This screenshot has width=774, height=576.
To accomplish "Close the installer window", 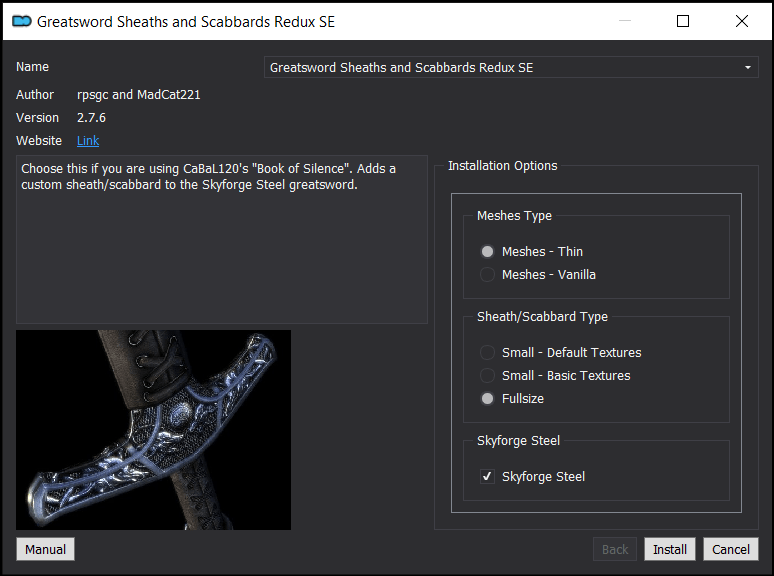I will coord(741,21).
